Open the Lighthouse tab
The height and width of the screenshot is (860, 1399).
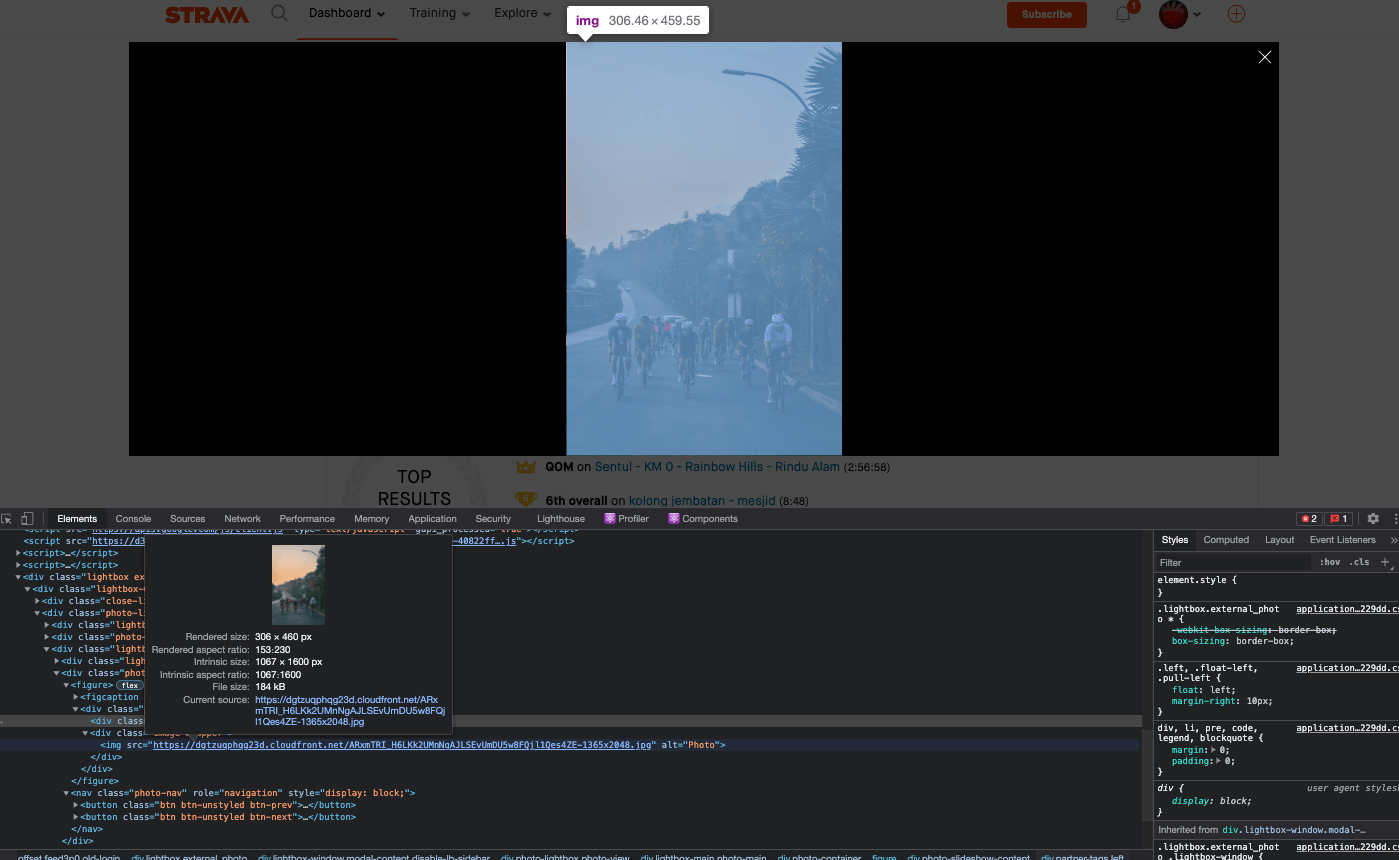tap(560, 519)
